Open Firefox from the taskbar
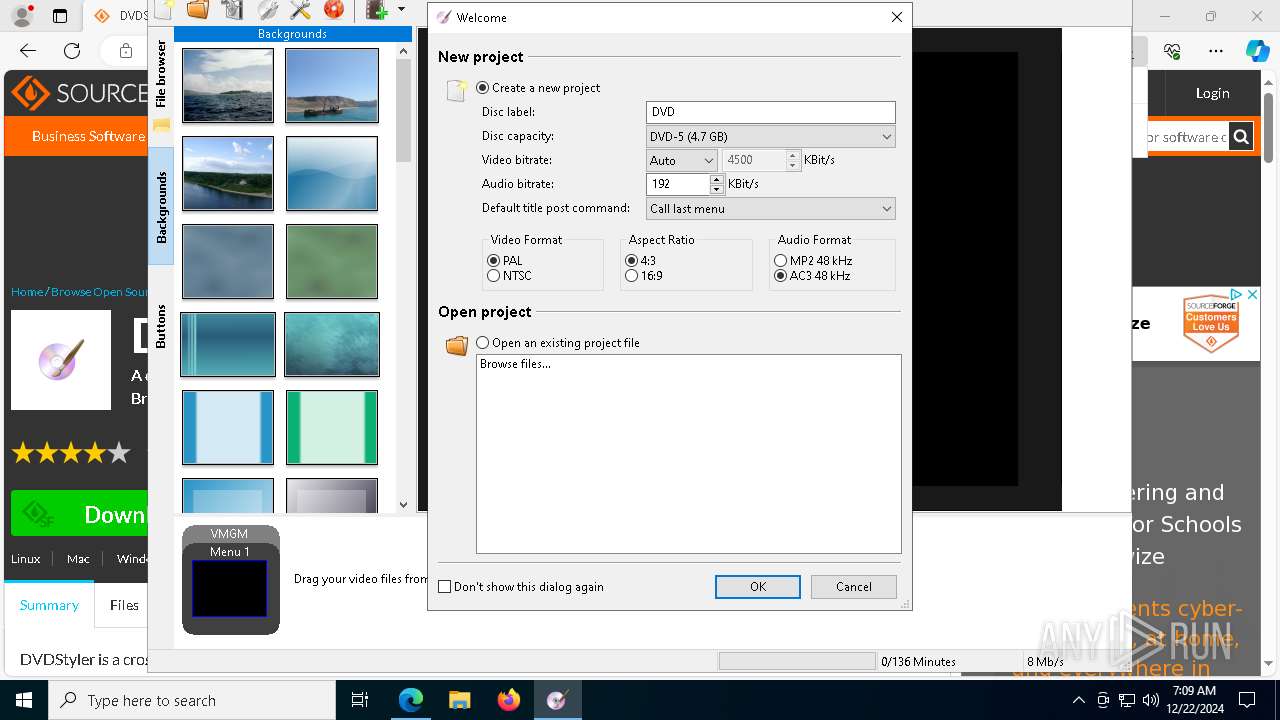 pyautogui.click(x=508, y=700)
